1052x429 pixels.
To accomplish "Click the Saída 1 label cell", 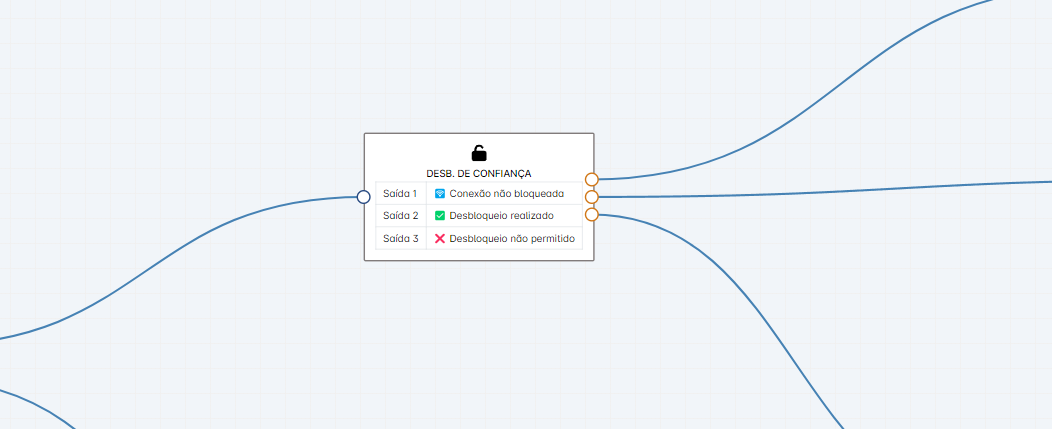I will pos(400,194).
